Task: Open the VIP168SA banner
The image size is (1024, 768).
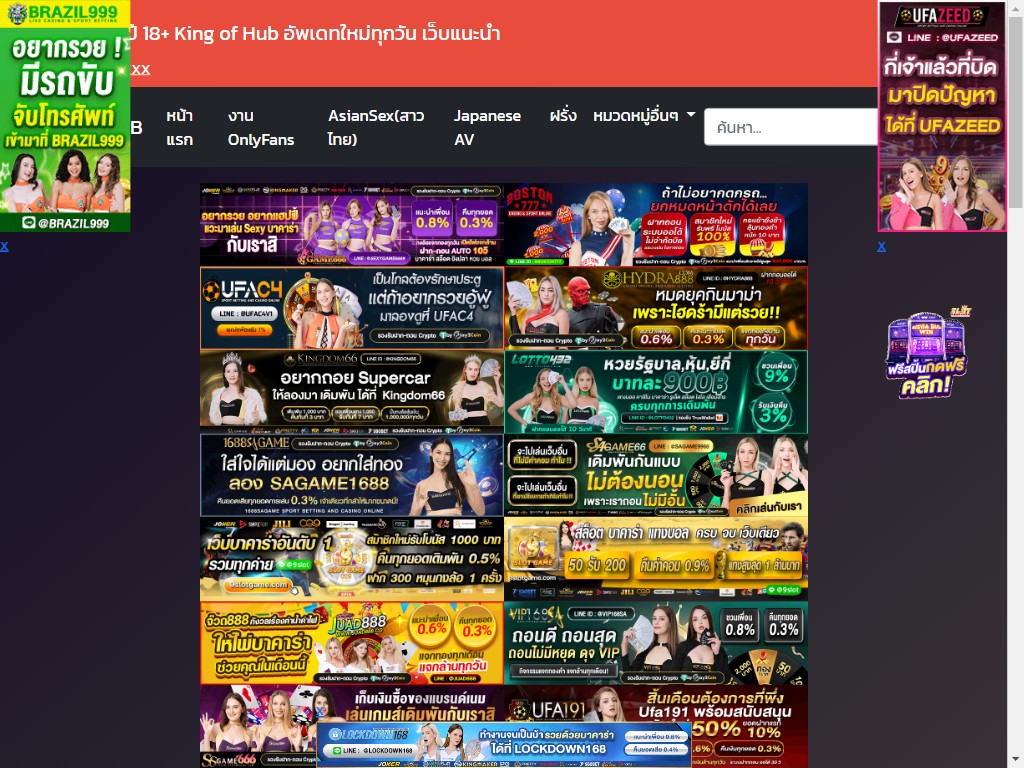Action: [x=656, y=643]
